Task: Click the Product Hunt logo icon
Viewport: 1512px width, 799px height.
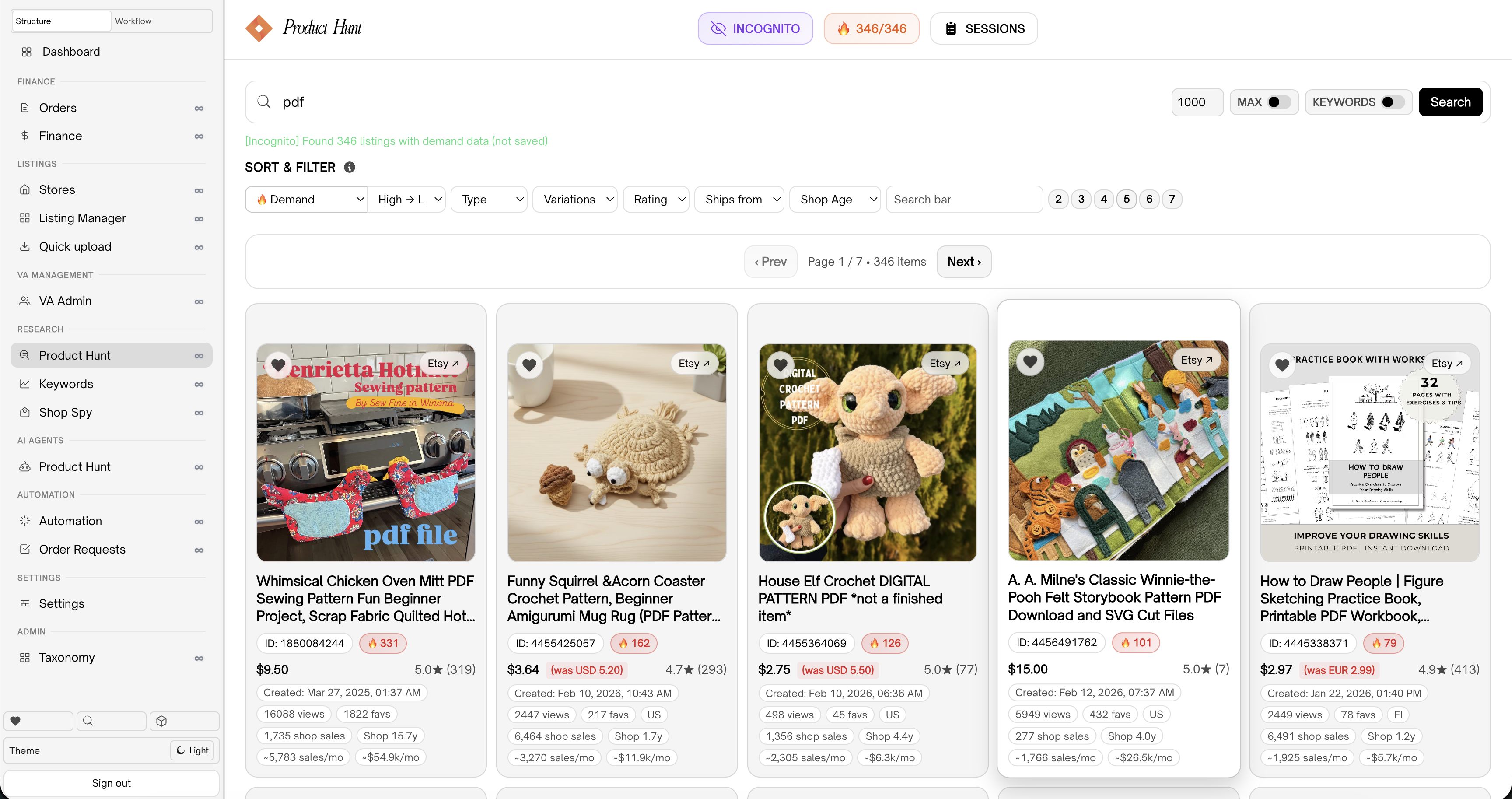Action: tap(259, 28)
